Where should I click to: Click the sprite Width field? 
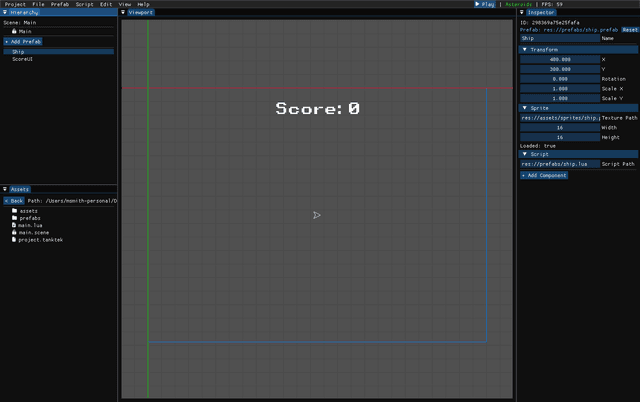point(560,127)
